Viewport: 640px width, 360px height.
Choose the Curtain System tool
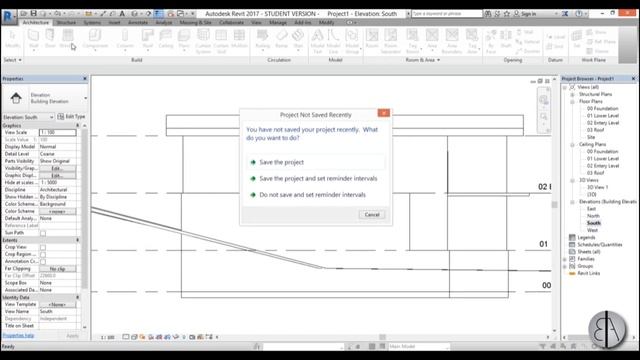point(203,41)
